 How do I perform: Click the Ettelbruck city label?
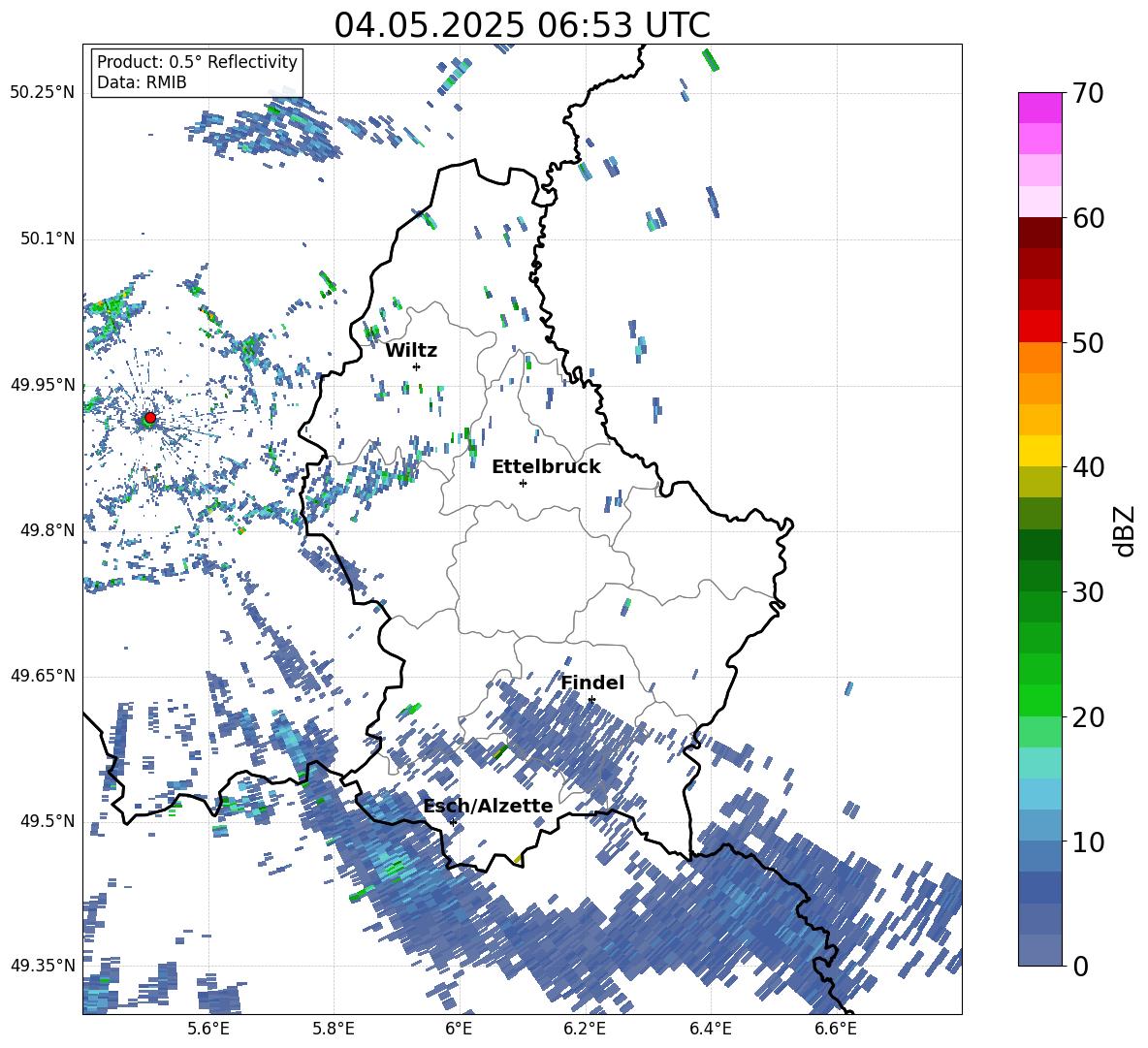coord(546,467)
